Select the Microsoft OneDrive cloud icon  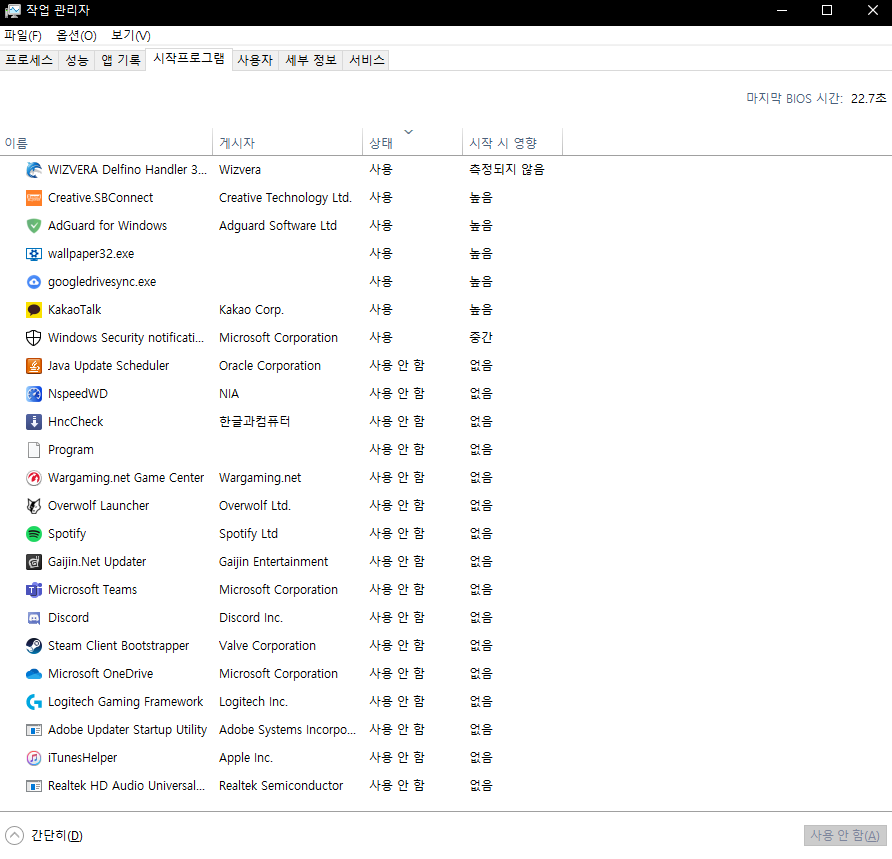(34, 674)
